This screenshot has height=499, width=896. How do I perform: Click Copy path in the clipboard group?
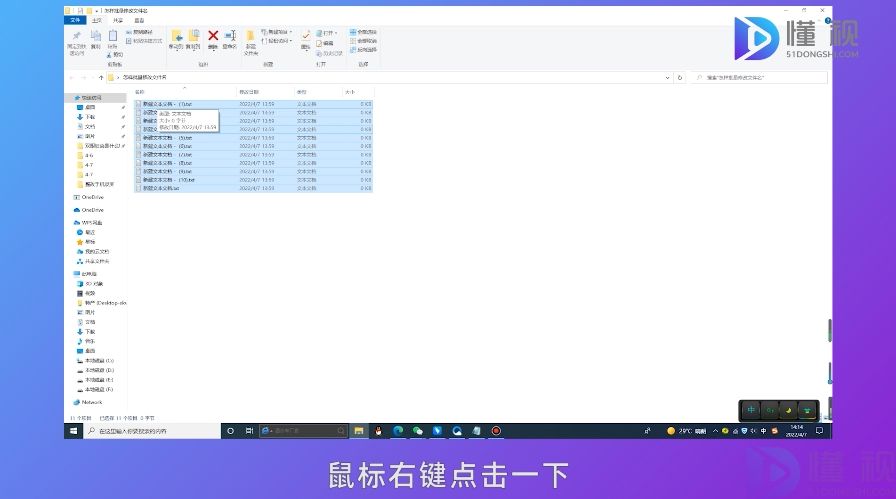[x=139, y=32]
